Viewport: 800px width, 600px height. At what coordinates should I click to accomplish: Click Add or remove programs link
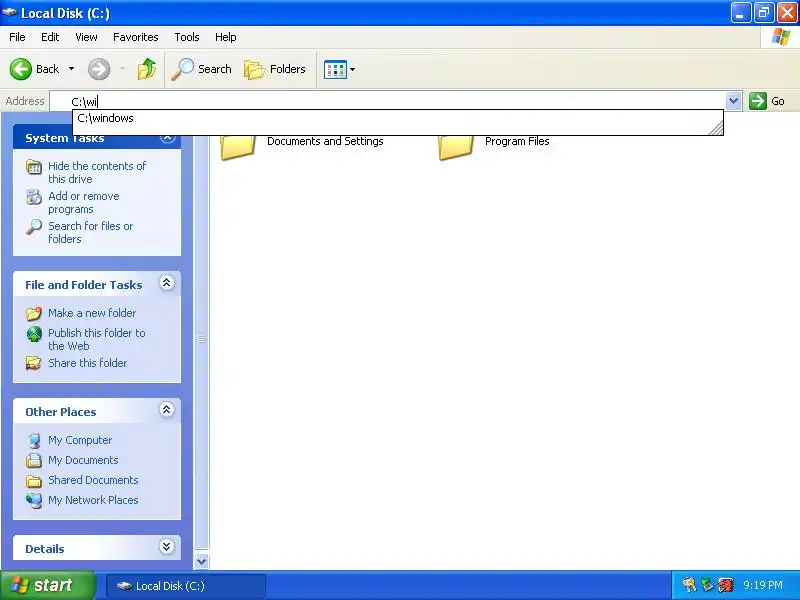(x=84, y=203)
